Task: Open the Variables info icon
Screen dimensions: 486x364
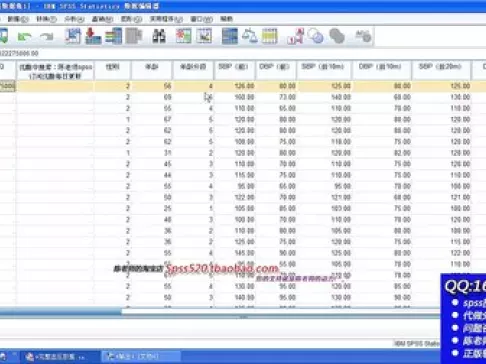Action: 113,36
